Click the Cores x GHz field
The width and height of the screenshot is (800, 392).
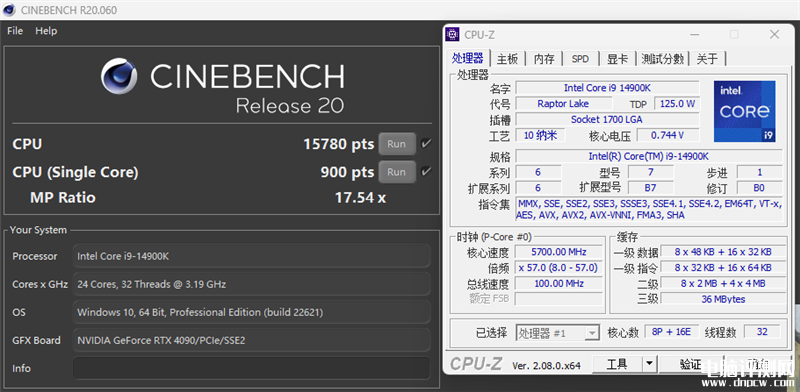(252, 284)
